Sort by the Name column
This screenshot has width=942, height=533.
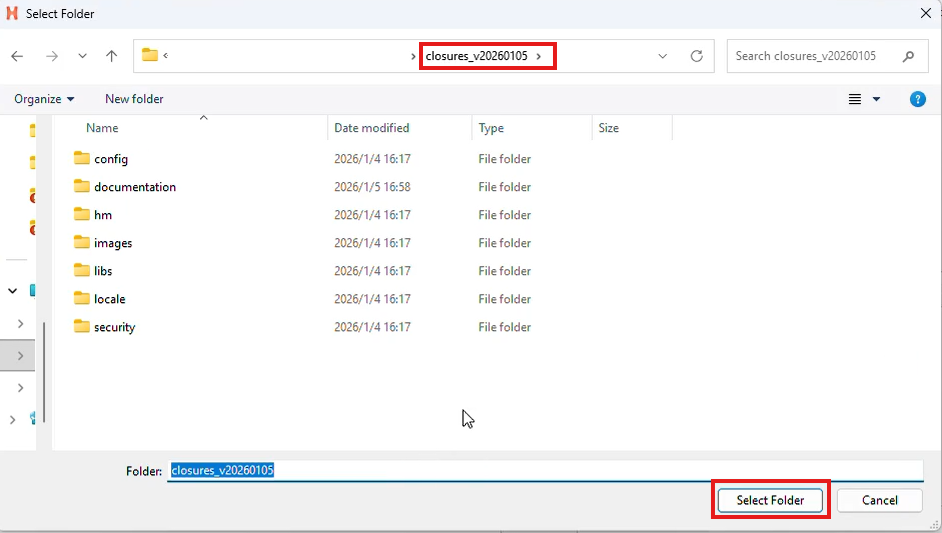tap(102, 127)
